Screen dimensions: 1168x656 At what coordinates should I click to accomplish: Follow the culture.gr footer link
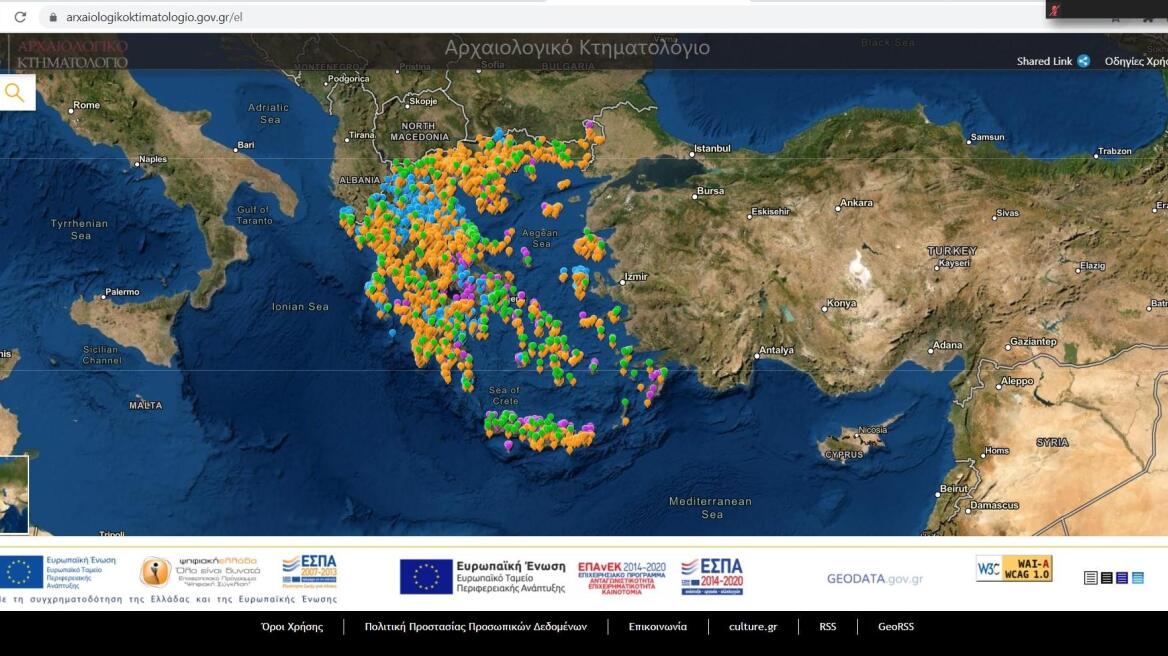click(753, 627)
